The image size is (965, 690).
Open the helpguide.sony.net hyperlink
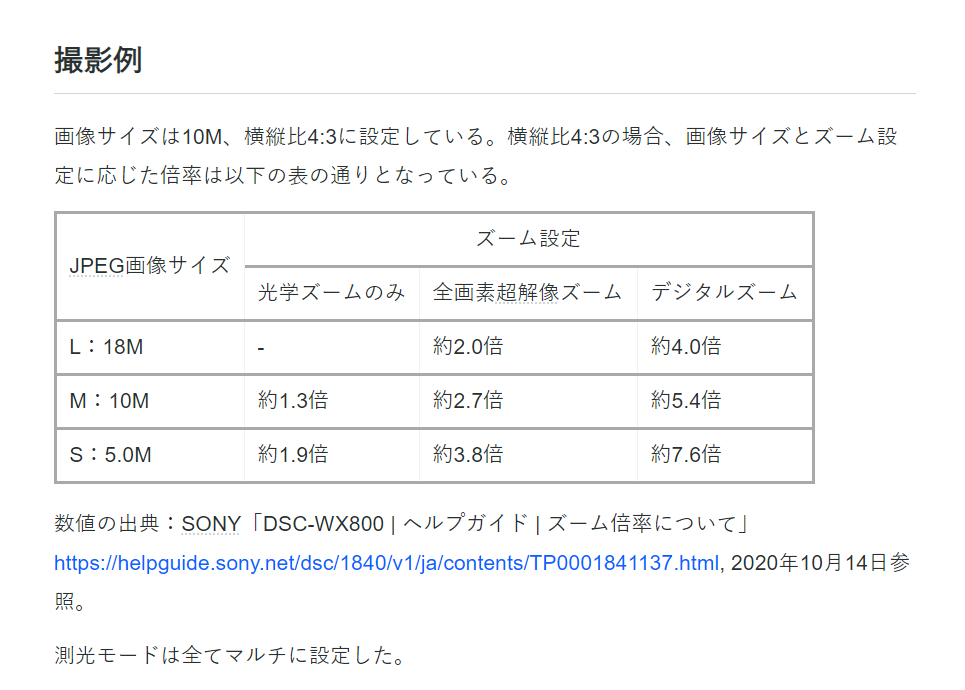(386, 563)
